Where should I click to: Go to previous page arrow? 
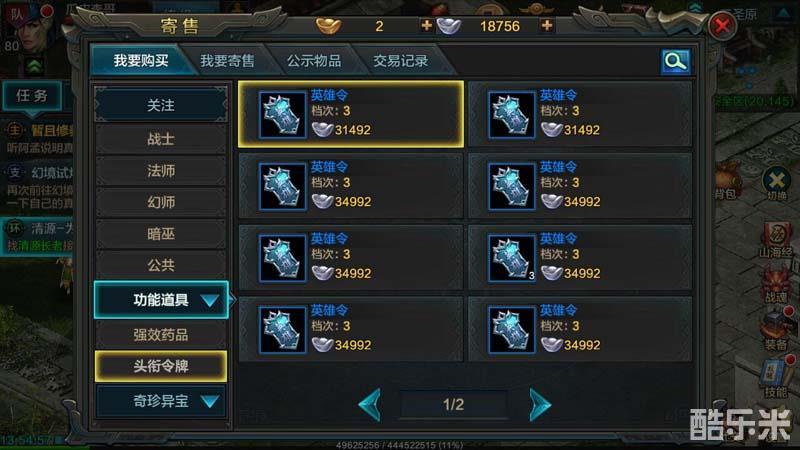(x=370, y=405)
